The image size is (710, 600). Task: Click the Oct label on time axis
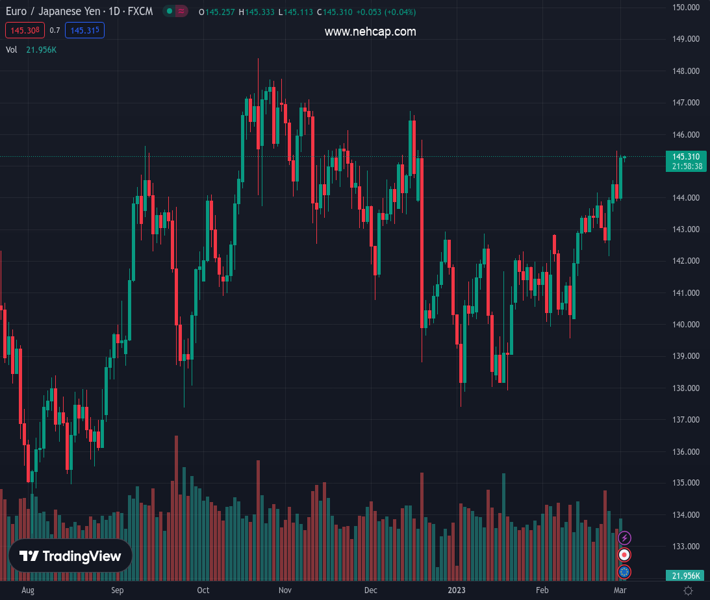[x=203, y=591]
